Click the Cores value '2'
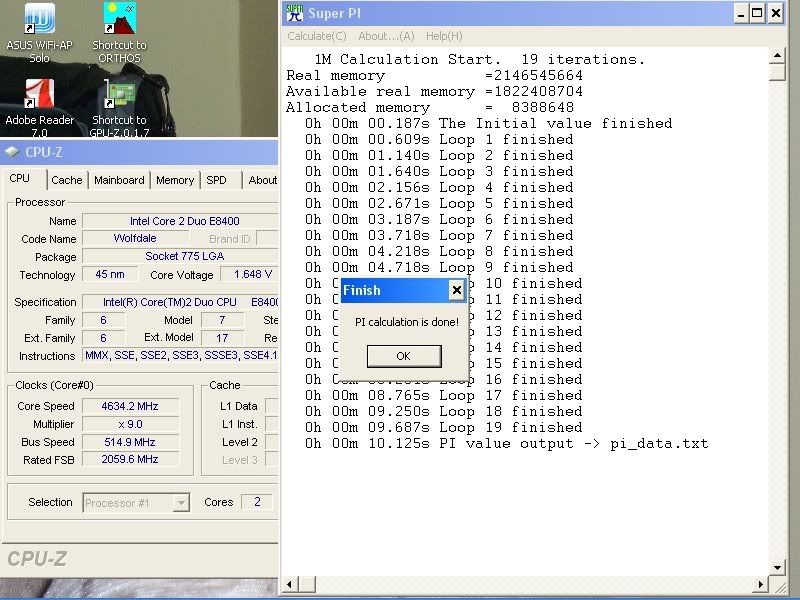The width and height of the screenshot is (800, 600). click(257, 502)
